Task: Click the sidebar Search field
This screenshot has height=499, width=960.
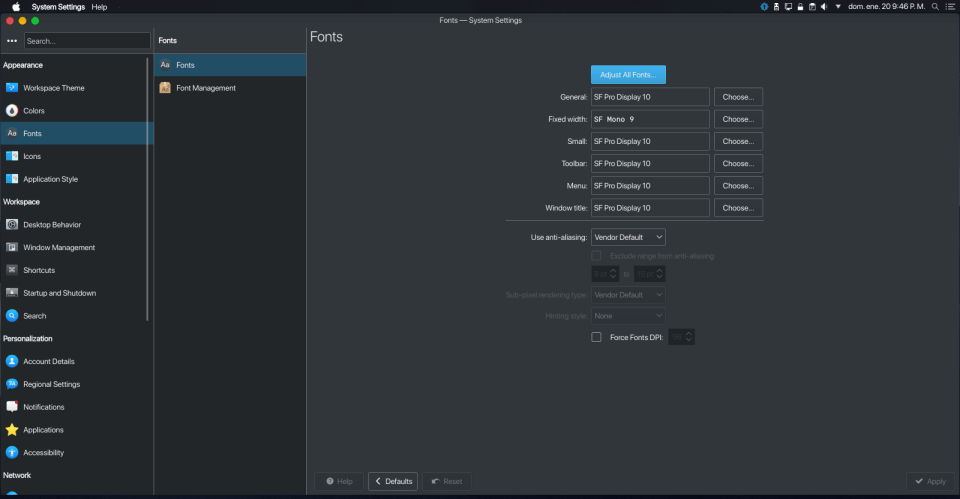Action: (87, 41)
